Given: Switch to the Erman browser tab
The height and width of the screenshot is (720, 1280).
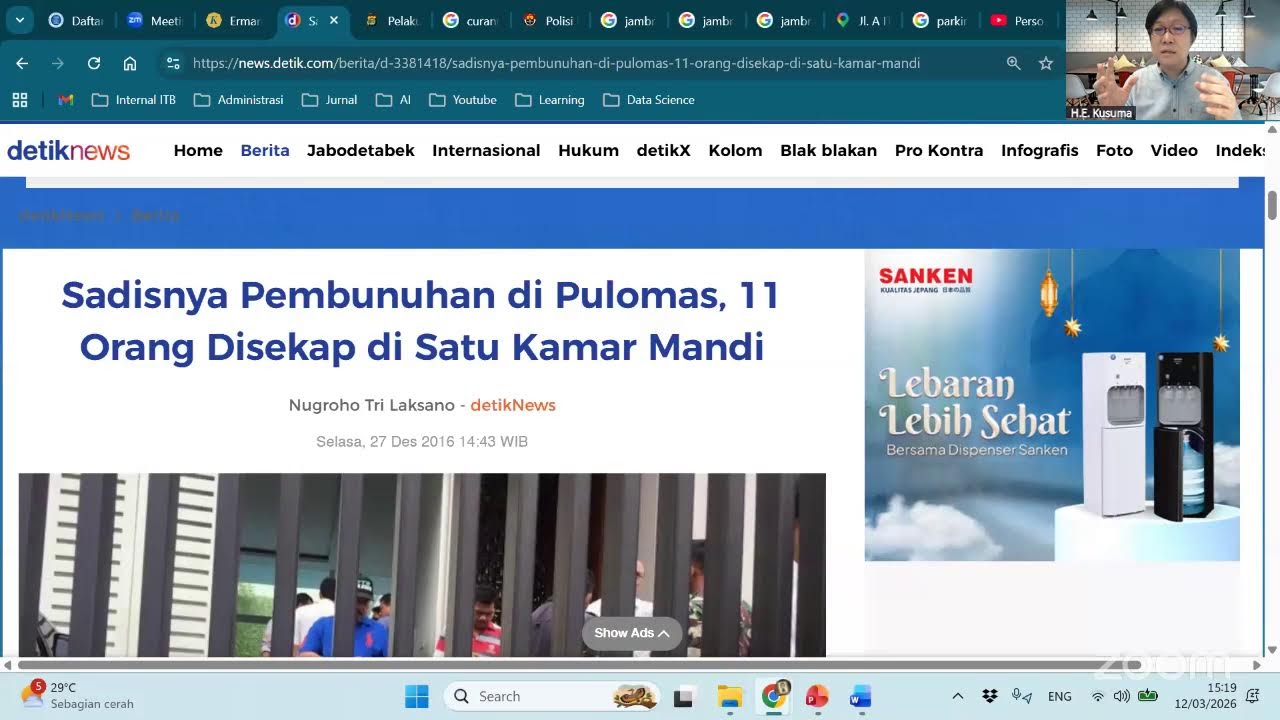Looking at the screenshot, I should pyautogui.click(x=232, y=20).
